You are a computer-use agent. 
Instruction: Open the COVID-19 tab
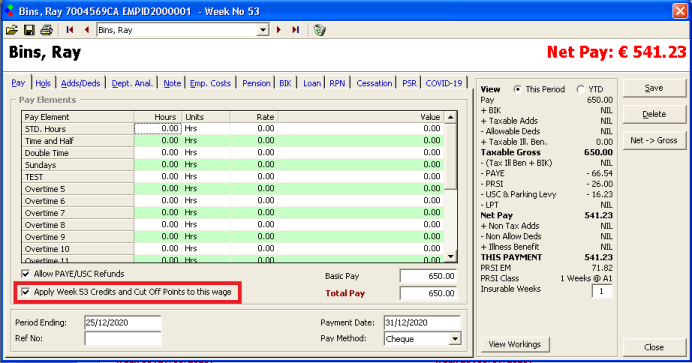point(444,83)
